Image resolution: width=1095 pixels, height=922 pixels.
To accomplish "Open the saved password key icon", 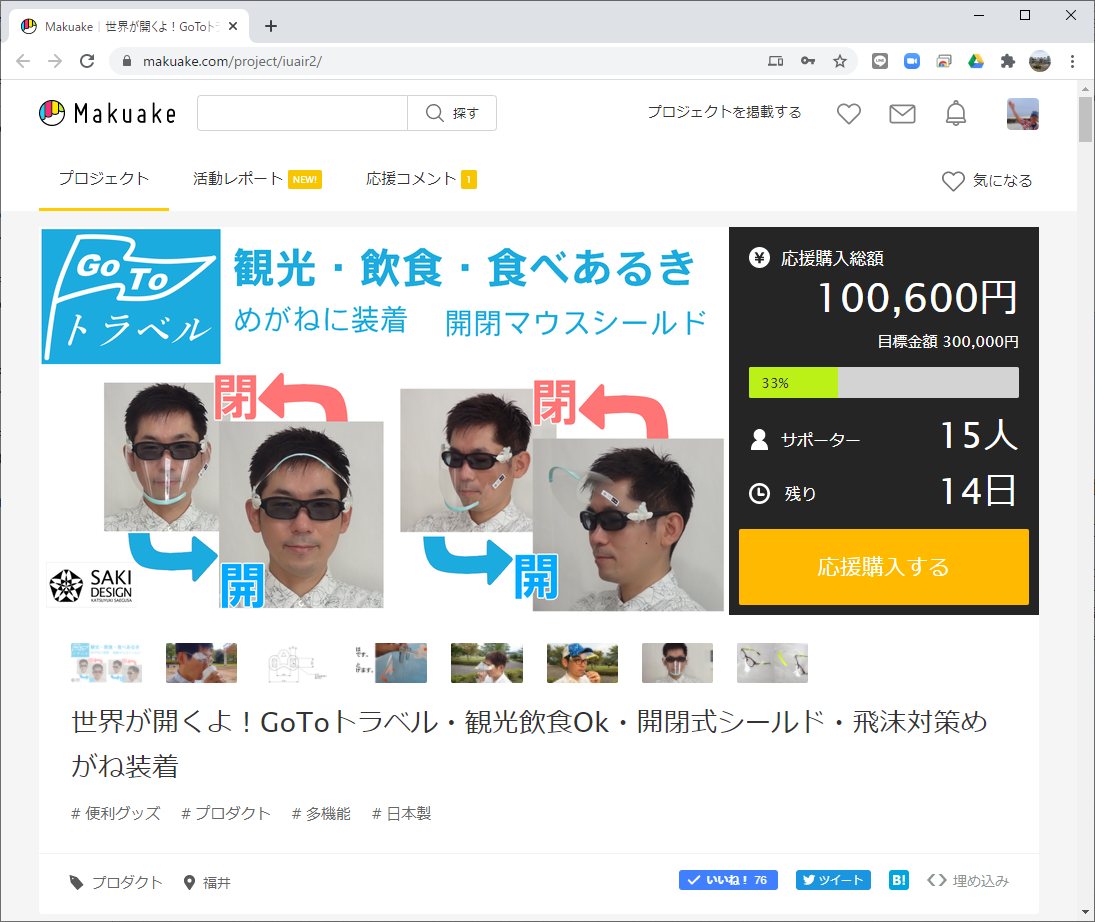I will pos(808,61).
